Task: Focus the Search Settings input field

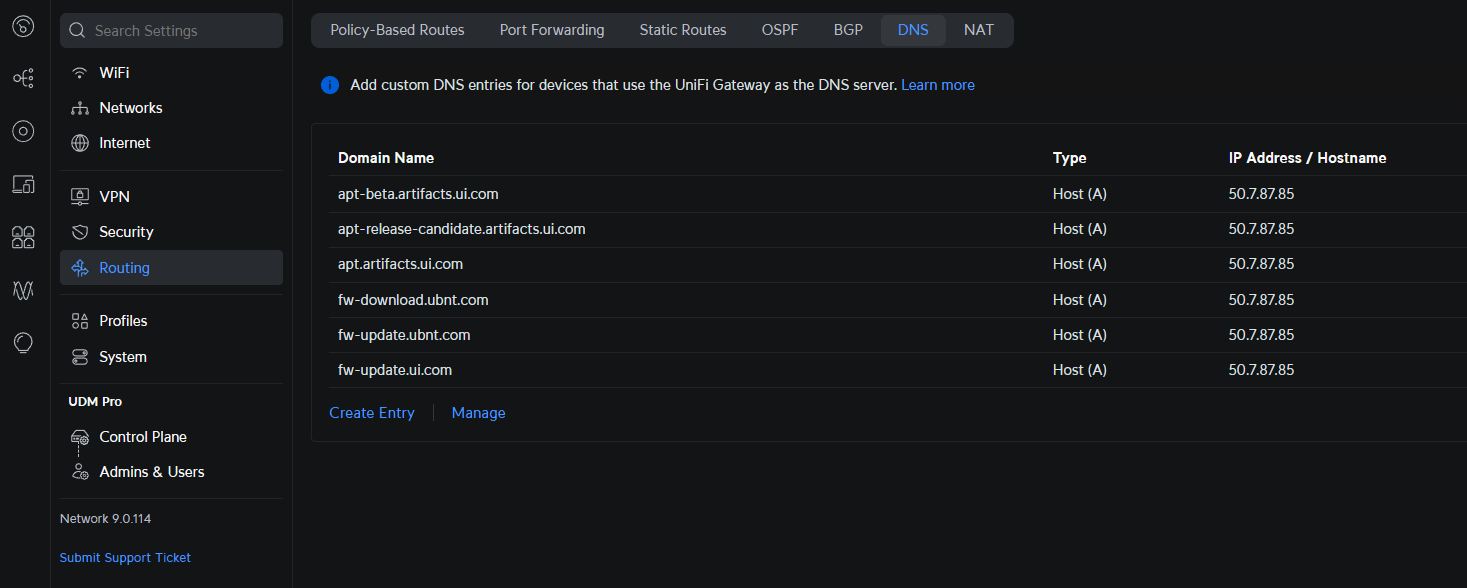Action: point(171,31)
